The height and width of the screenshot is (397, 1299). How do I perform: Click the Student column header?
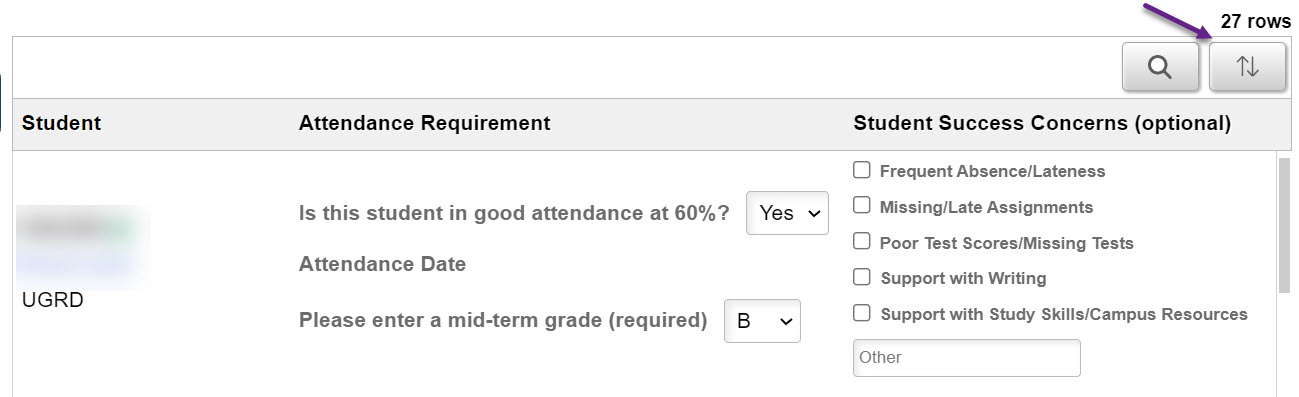tap(61, 124)
